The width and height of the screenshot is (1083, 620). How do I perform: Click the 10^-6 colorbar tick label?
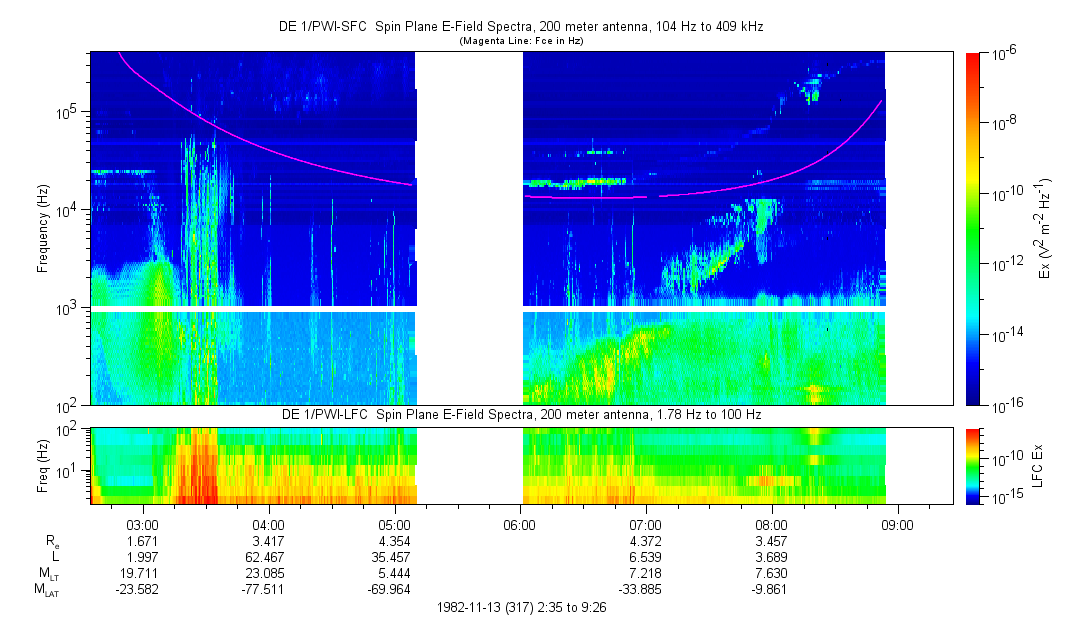coord(1002,55)
